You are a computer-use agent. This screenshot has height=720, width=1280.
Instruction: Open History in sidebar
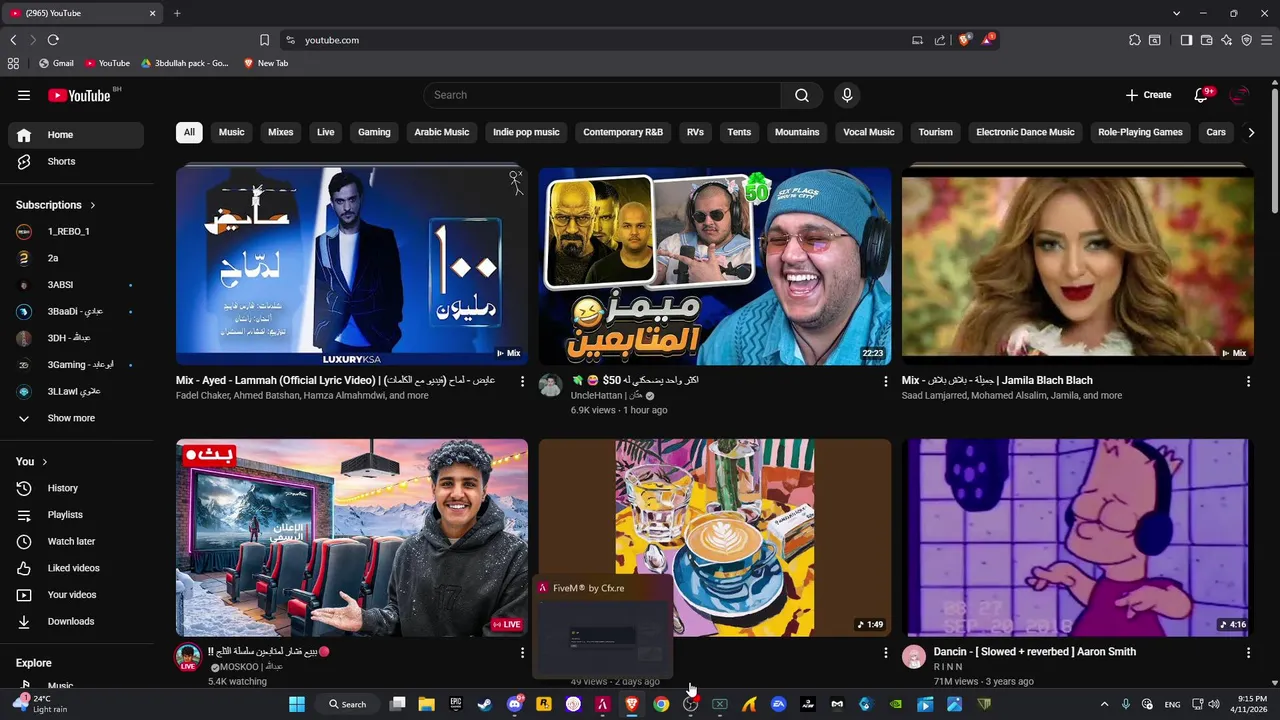tap(76, 488)
